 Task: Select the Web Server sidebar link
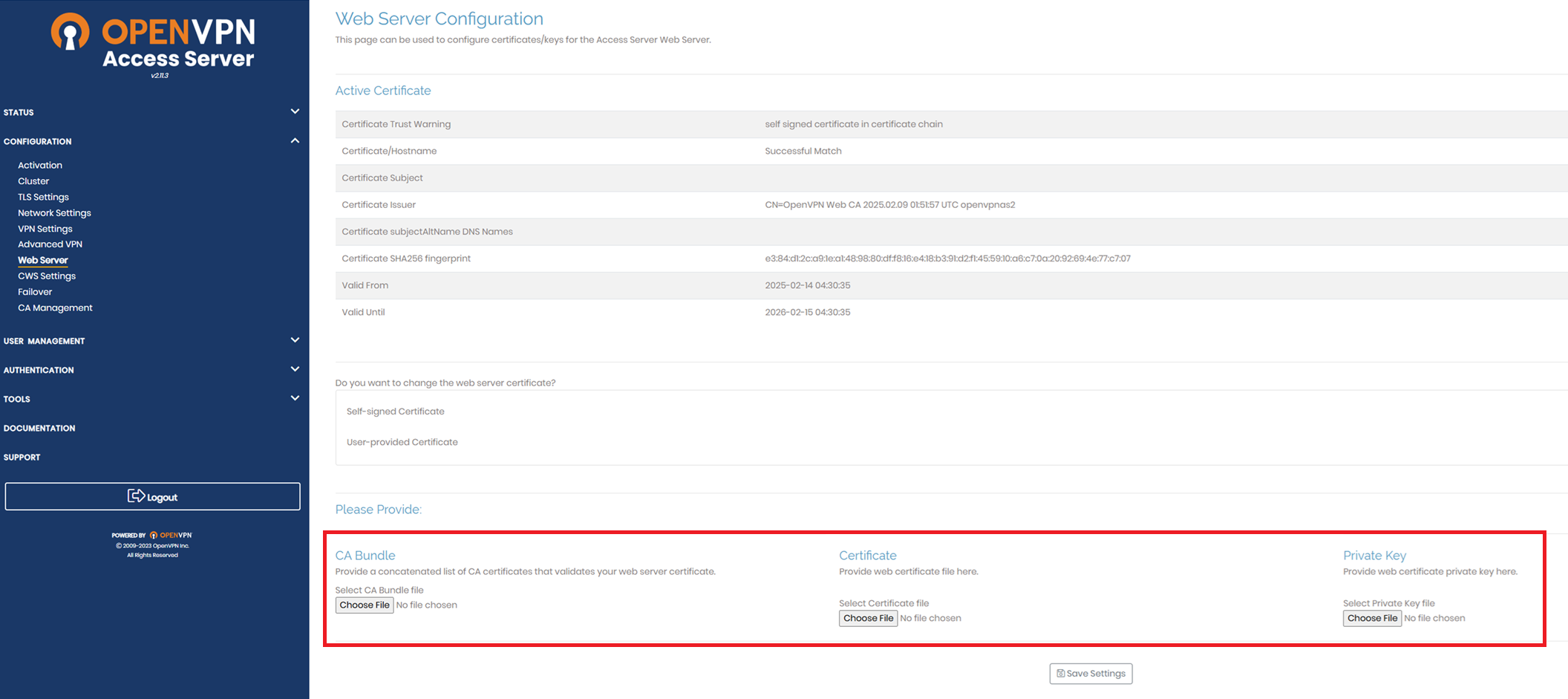pos(43,260)
